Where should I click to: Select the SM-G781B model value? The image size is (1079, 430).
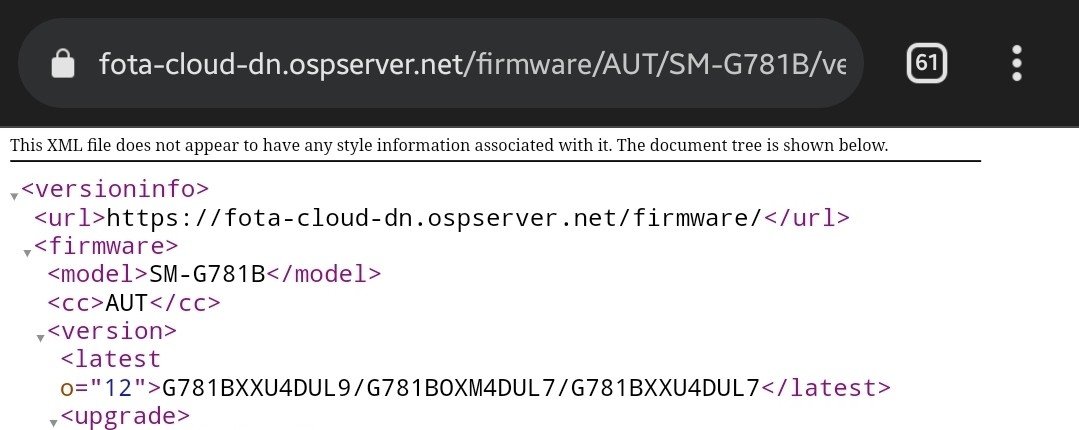coord(207,275)
